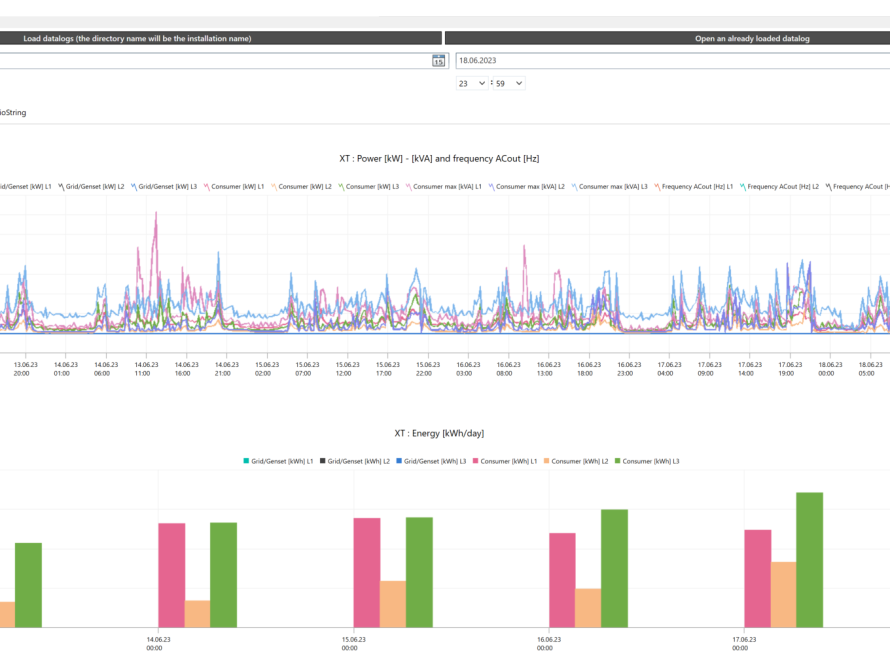
Task: Click the Grid/Genset [kW] L2 line legend icon
Action: [61, 186]
